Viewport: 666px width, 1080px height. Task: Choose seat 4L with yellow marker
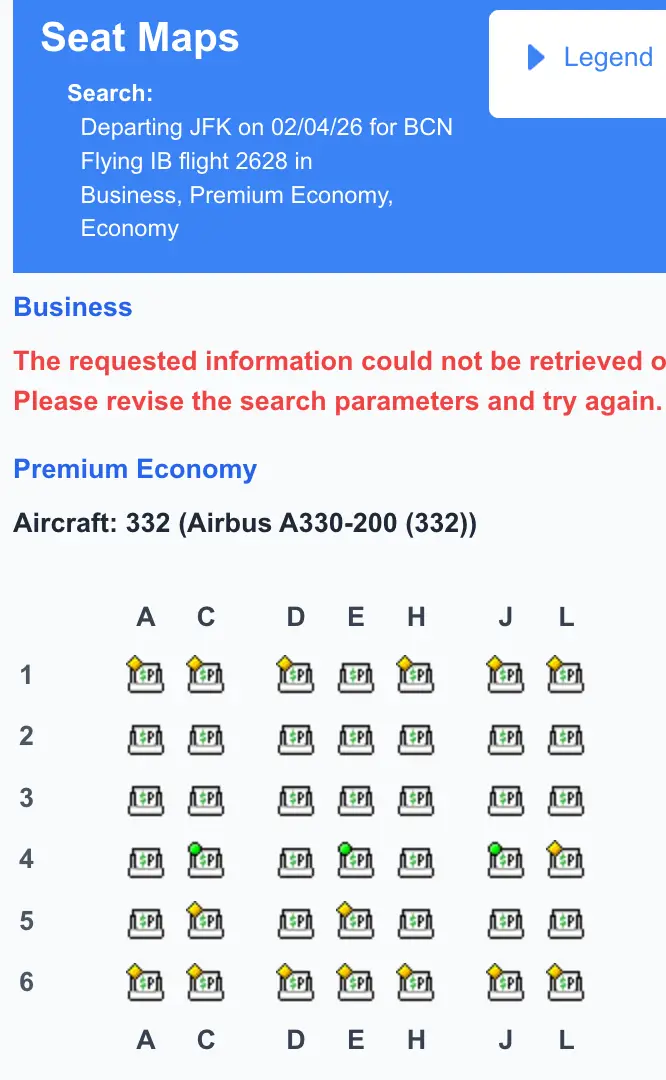pyautogui.click(x=566, y=860)
